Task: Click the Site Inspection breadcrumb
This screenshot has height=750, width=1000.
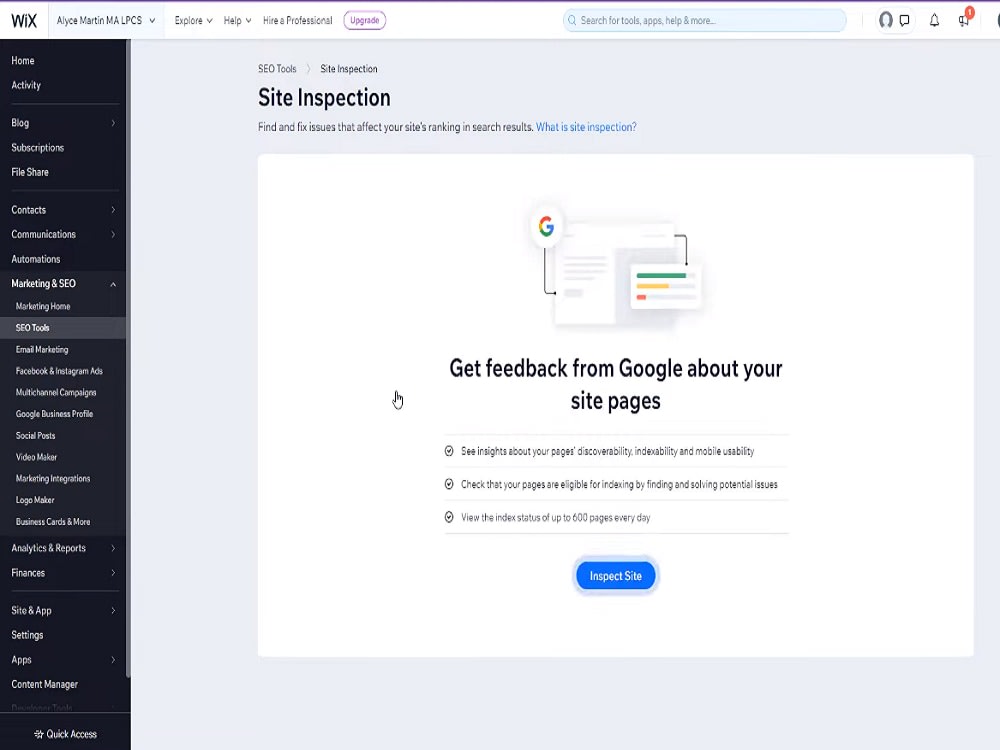Action: 349,69
